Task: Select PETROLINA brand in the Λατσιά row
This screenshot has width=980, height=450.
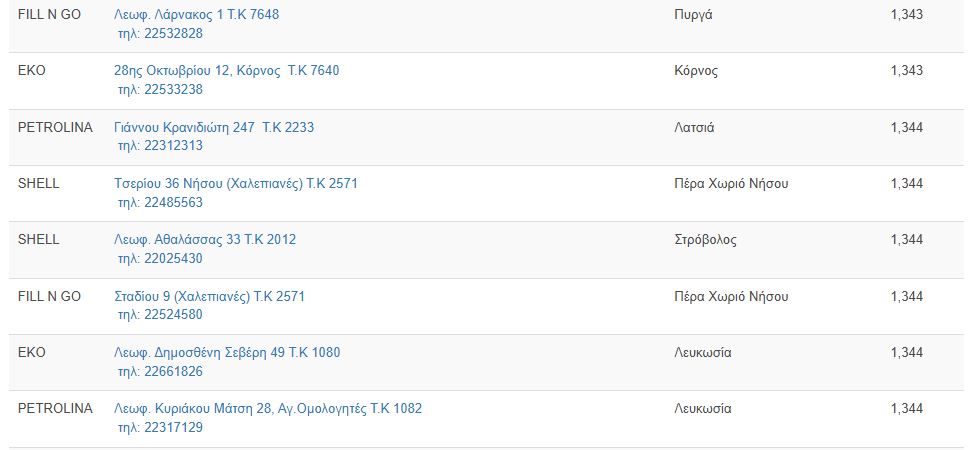Action: tap(55, 127)
